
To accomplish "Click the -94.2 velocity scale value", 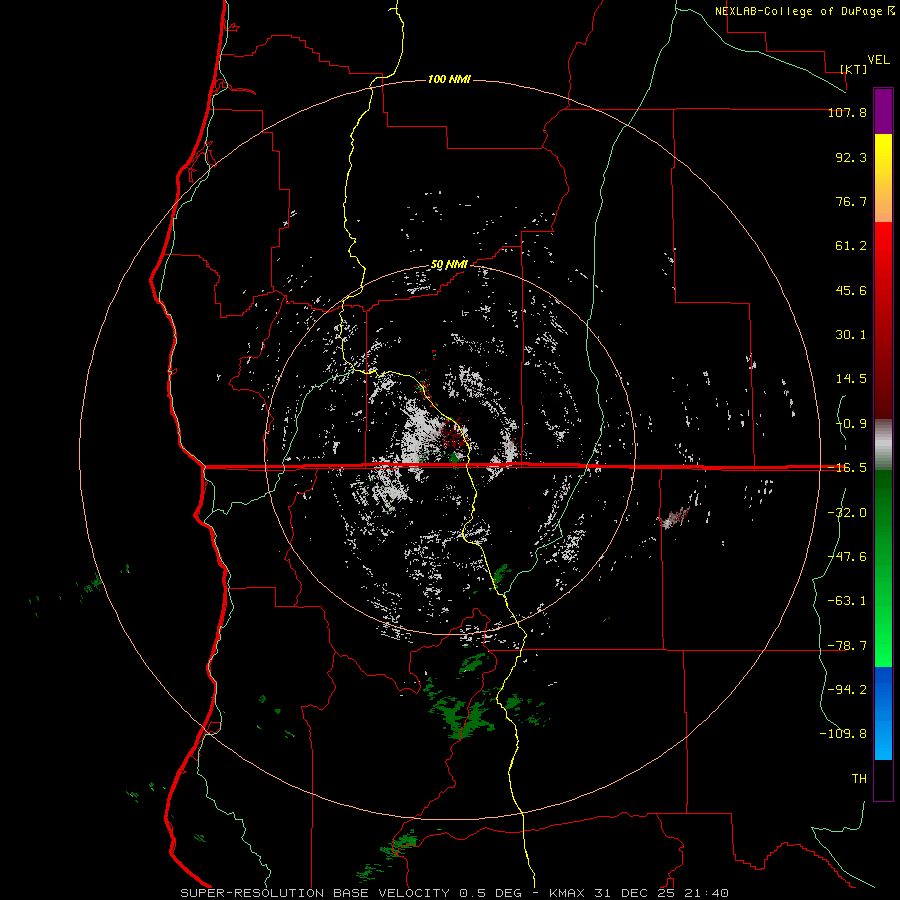I will click(847, 689).
